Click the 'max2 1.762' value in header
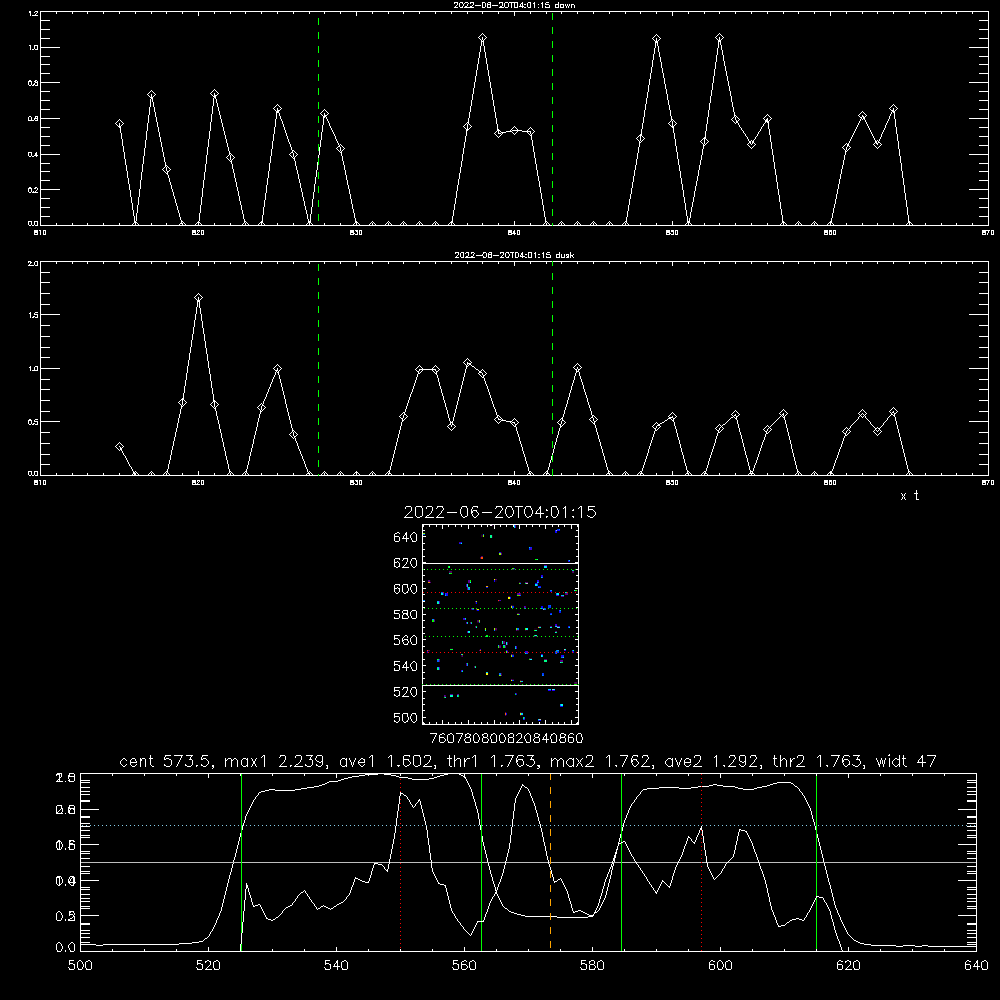Viewport: 1000px width, 1000px height. [601, 761]
